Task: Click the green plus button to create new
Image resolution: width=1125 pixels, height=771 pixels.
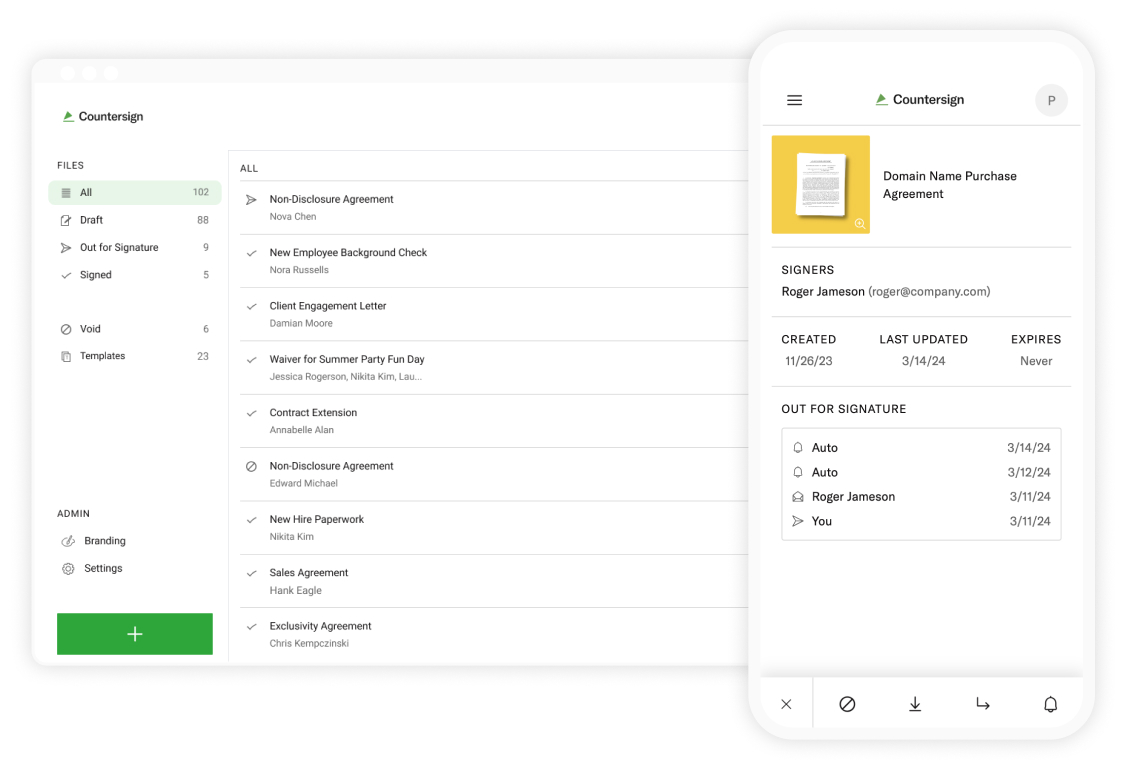Action: pos(134,634)
